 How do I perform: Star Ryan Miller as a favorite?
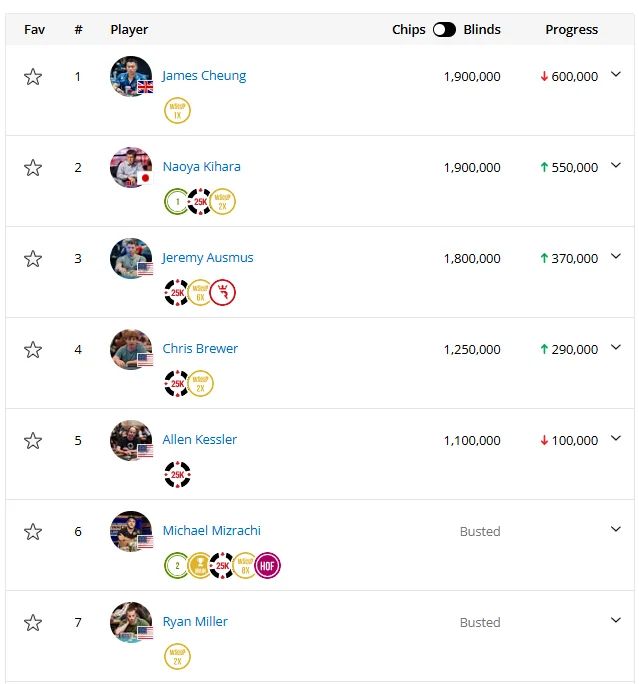[x=33, y=622]
